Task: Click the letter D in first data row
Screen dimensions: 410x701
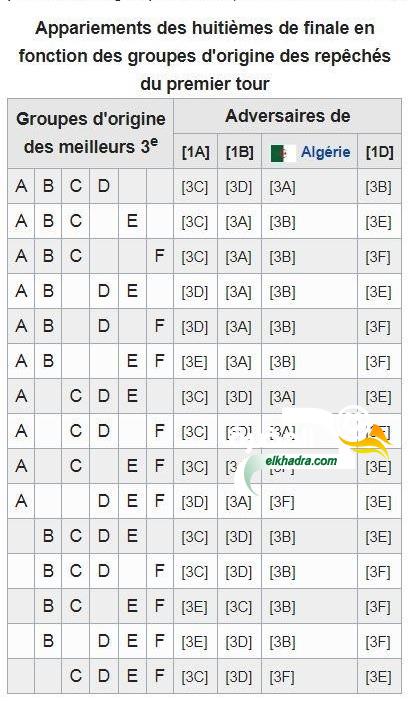Action: 104,186
